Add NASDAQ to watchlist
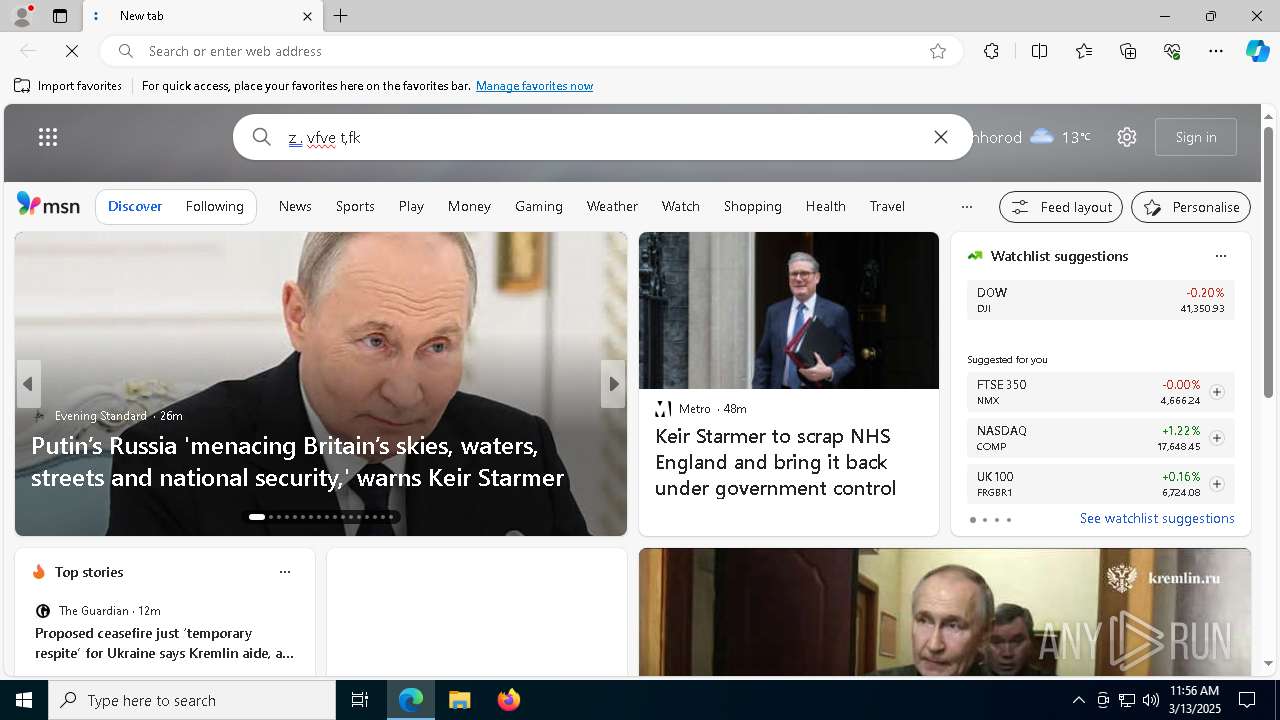Viewport: 1280px width, 720px height. click(1216, 438)
